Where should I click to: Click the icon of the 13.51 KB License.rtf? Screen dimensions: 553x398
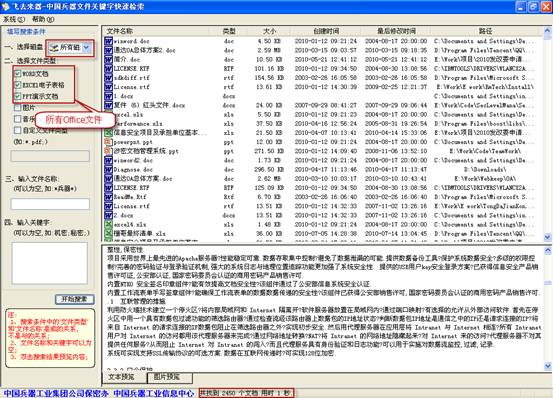click(108, 206)
